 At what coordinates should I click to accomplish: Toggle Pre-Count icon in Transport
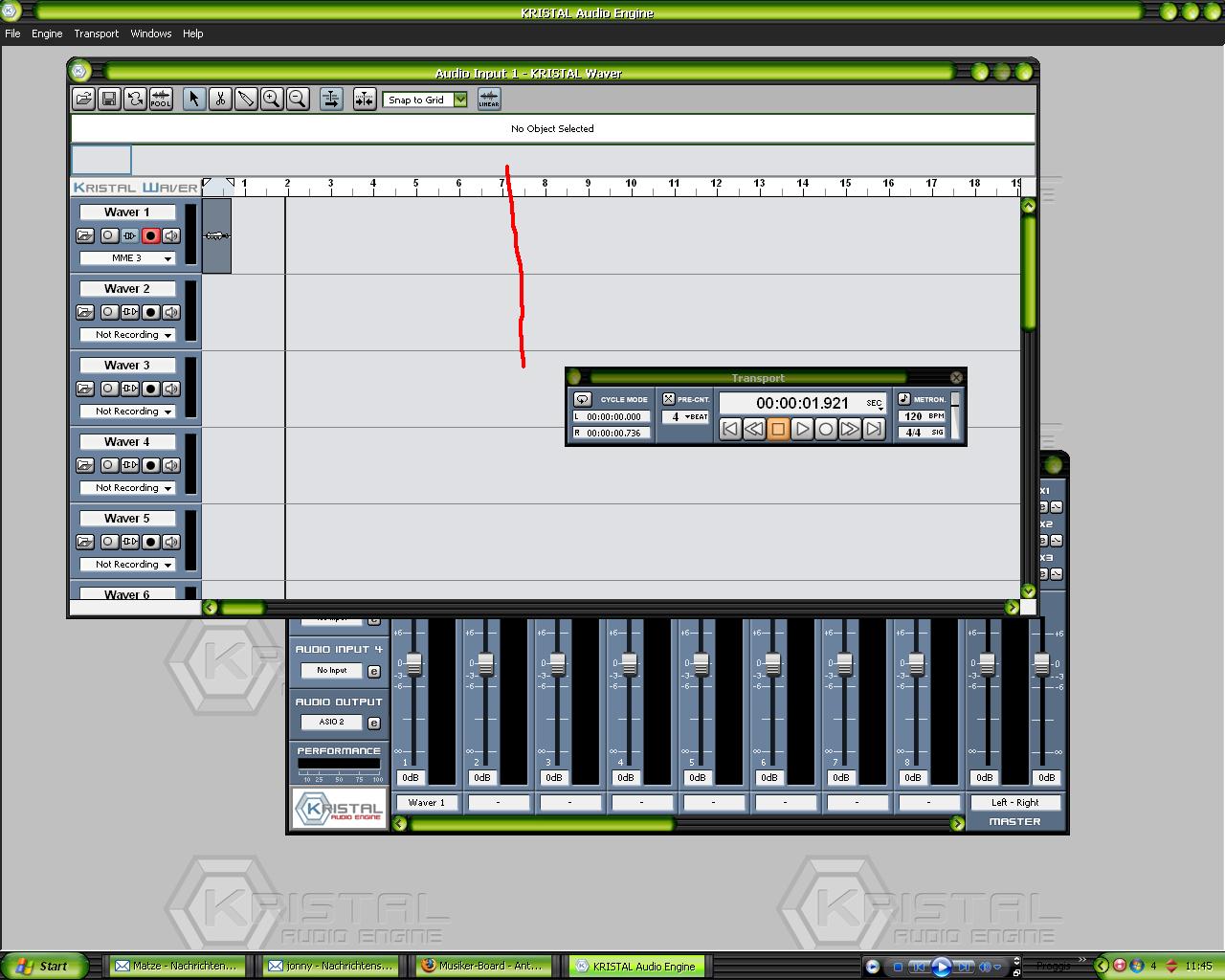click(669, 399)
